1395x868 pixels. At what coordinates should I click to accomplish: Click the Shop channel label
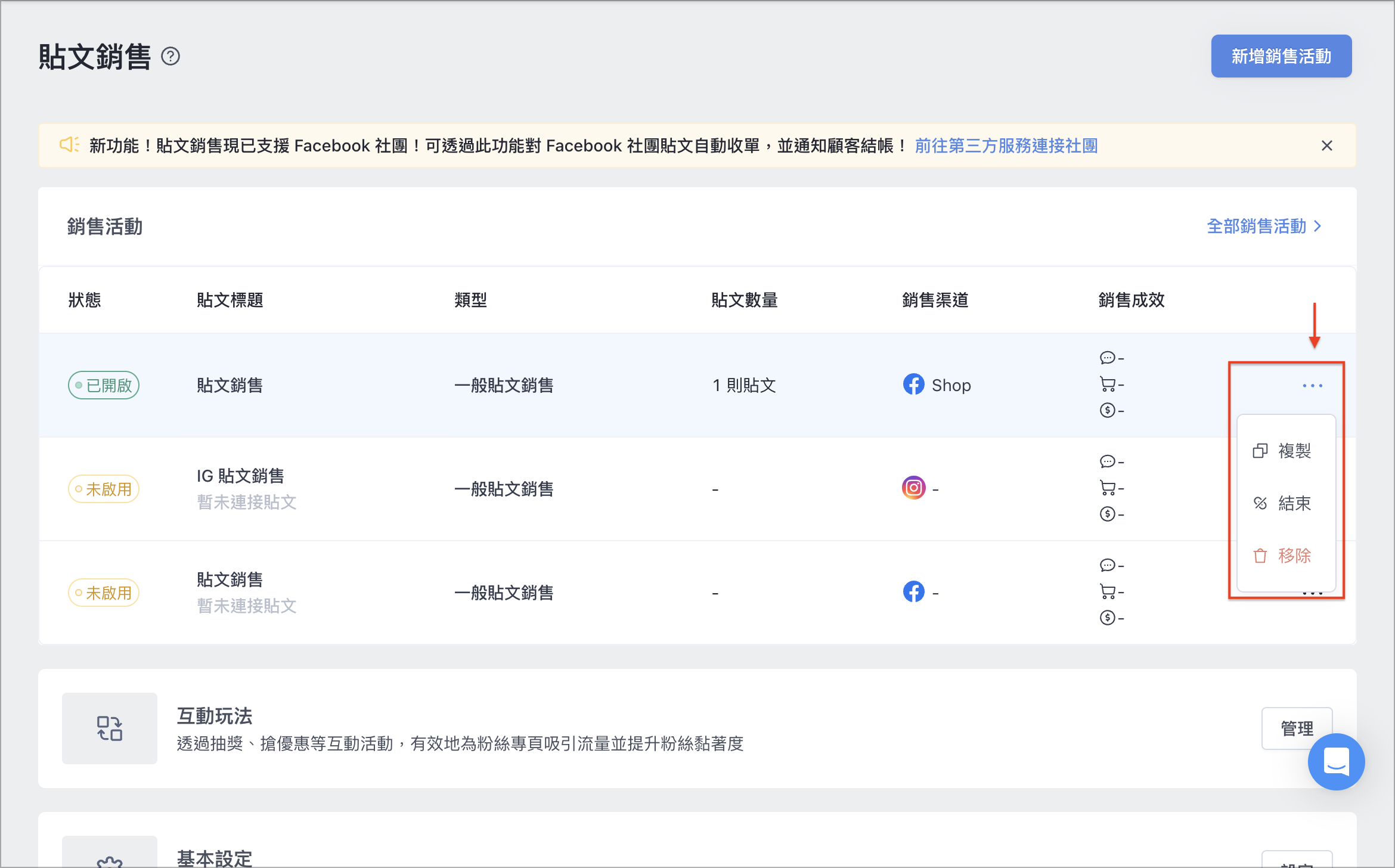tap(951, 386)
